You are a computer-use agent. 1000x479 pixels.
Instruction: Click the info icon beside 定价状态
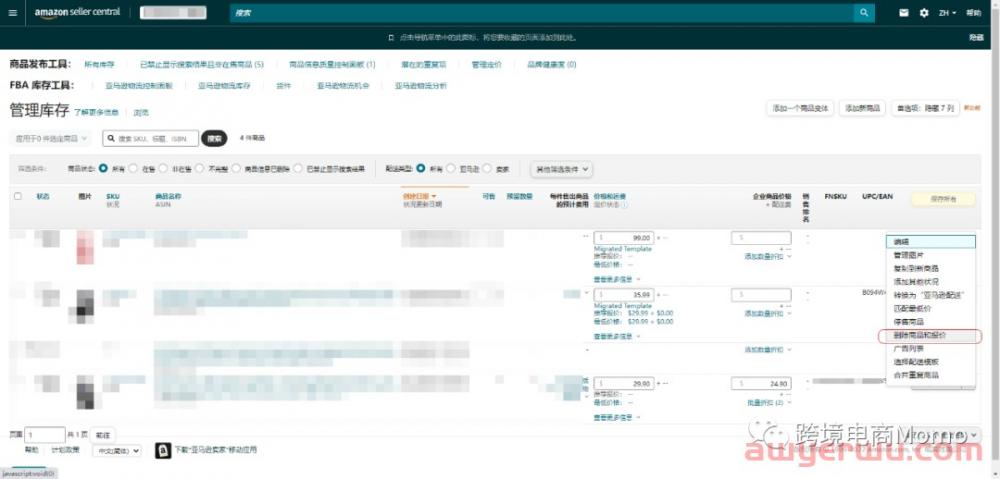[624, 205]
